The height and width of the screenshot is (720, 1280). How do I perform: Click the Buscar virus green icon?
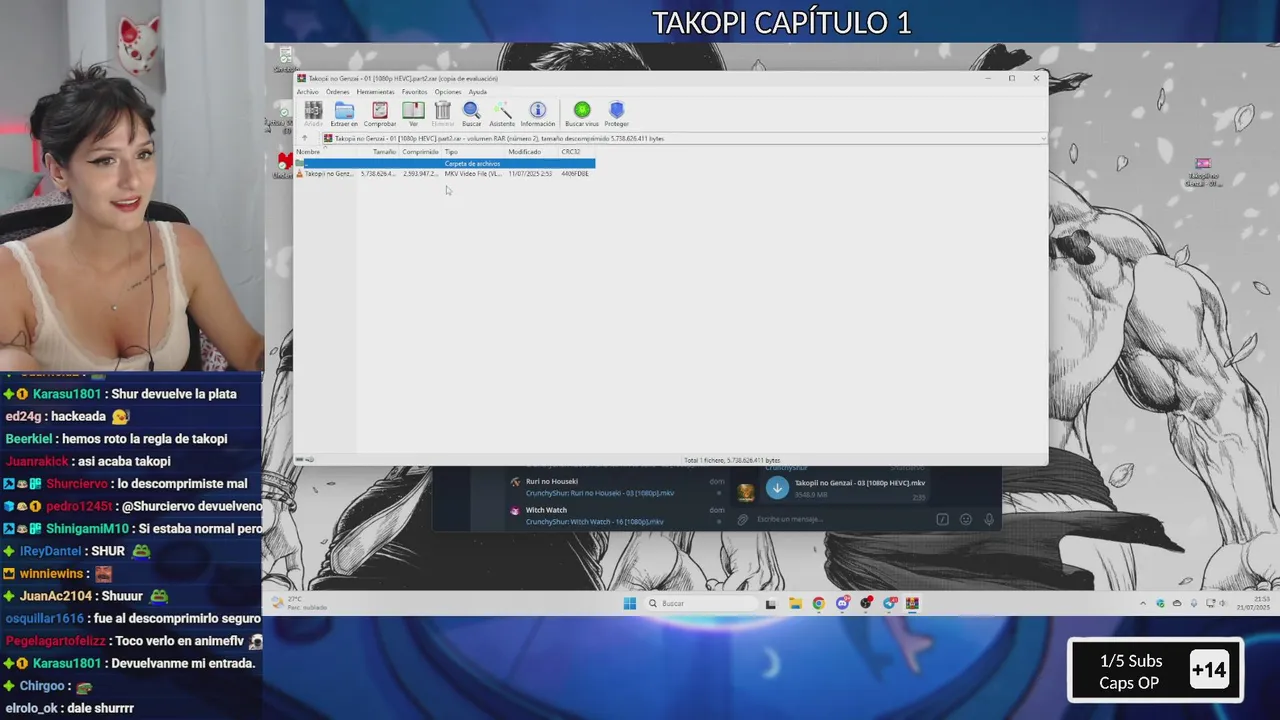(x=582, y=113)
